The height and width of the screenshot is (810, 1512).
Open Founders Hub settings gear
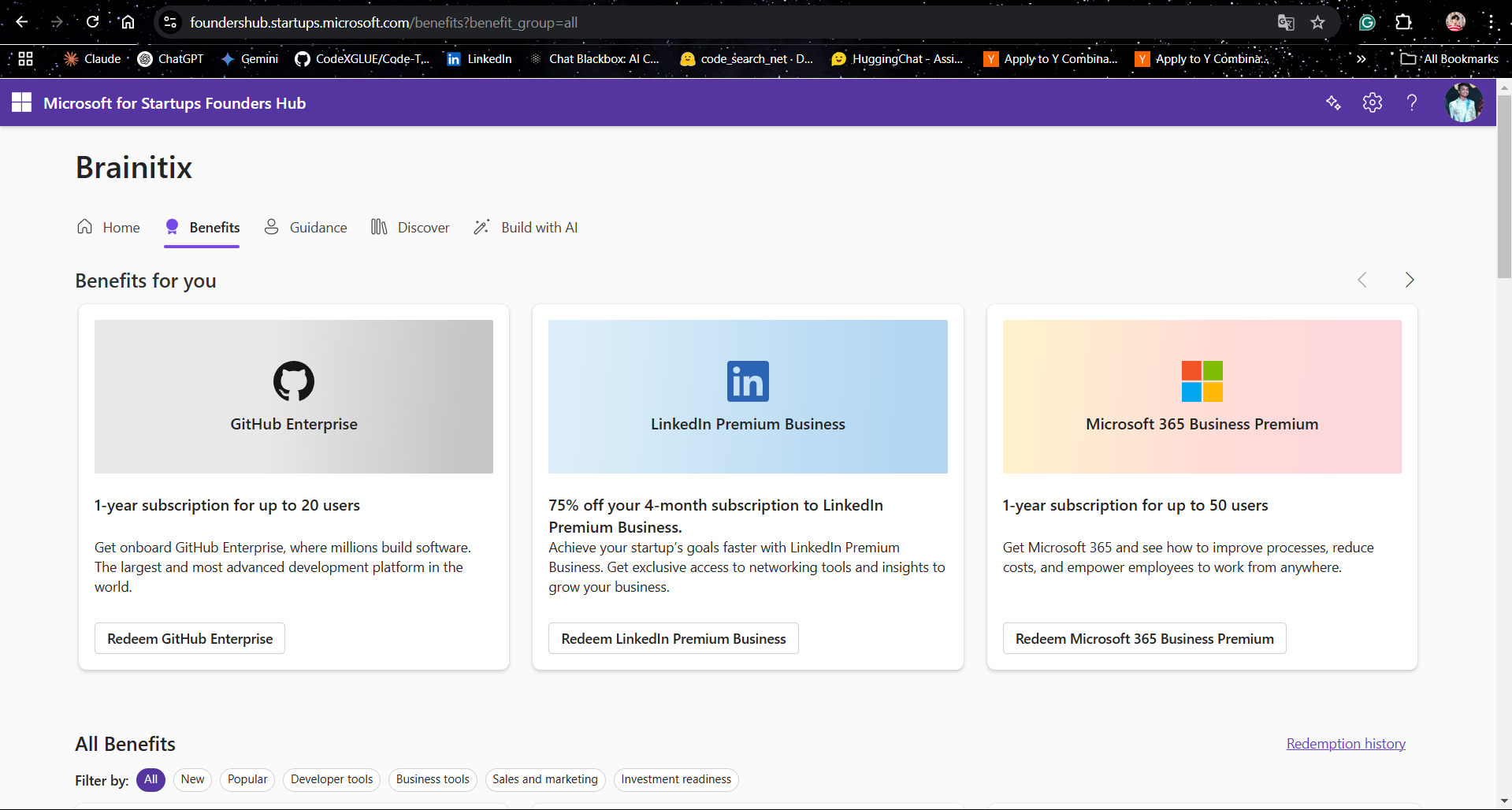point(1373,102)
